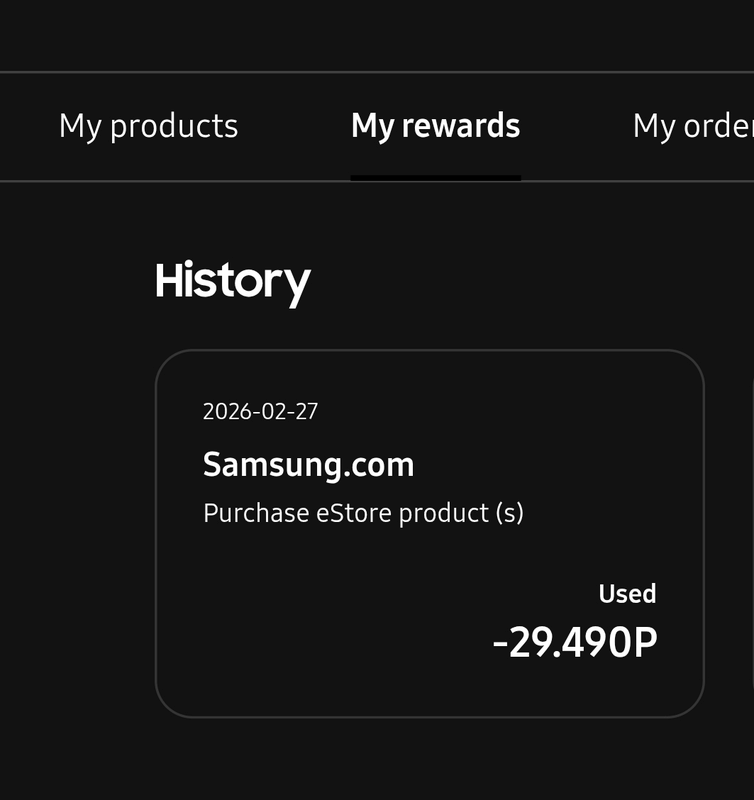Viewport: 754px width, 800px height.
Task: Click the underline indicator beneath My rewards
Action: [x=435, y=178]
